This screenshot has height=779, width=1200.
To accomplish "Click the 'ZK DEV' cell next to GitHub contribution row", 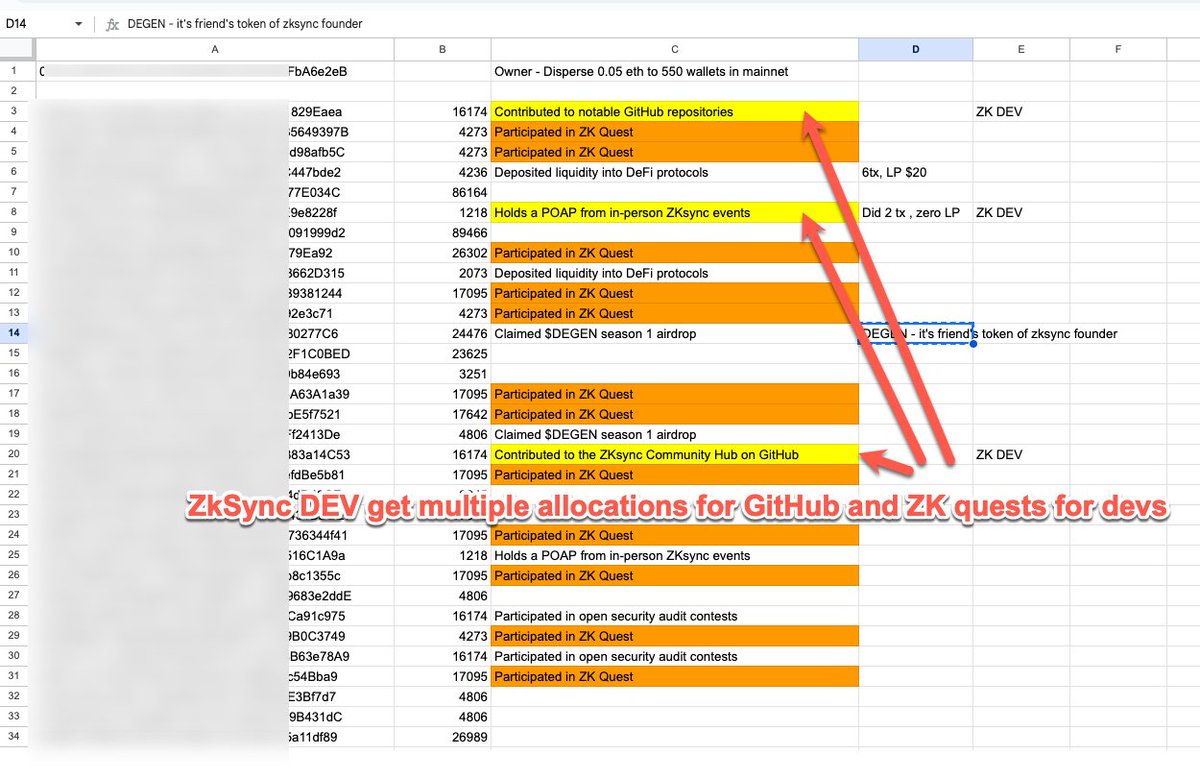I will pyautogui.click(x=1020, y=111).
